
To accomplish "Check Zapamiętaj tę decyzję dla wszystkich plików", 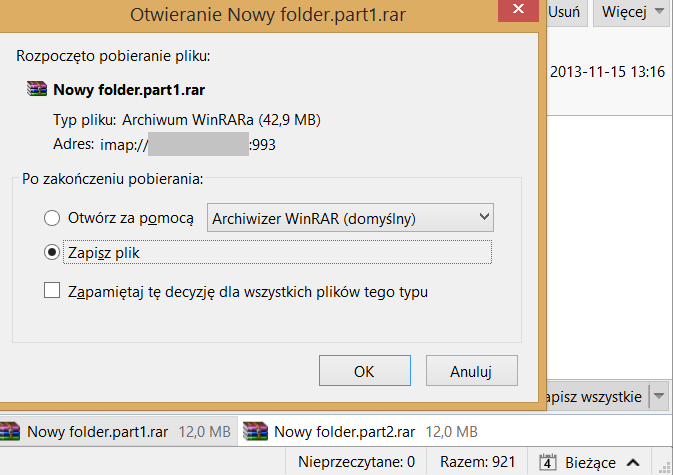I will click(52, 290).
